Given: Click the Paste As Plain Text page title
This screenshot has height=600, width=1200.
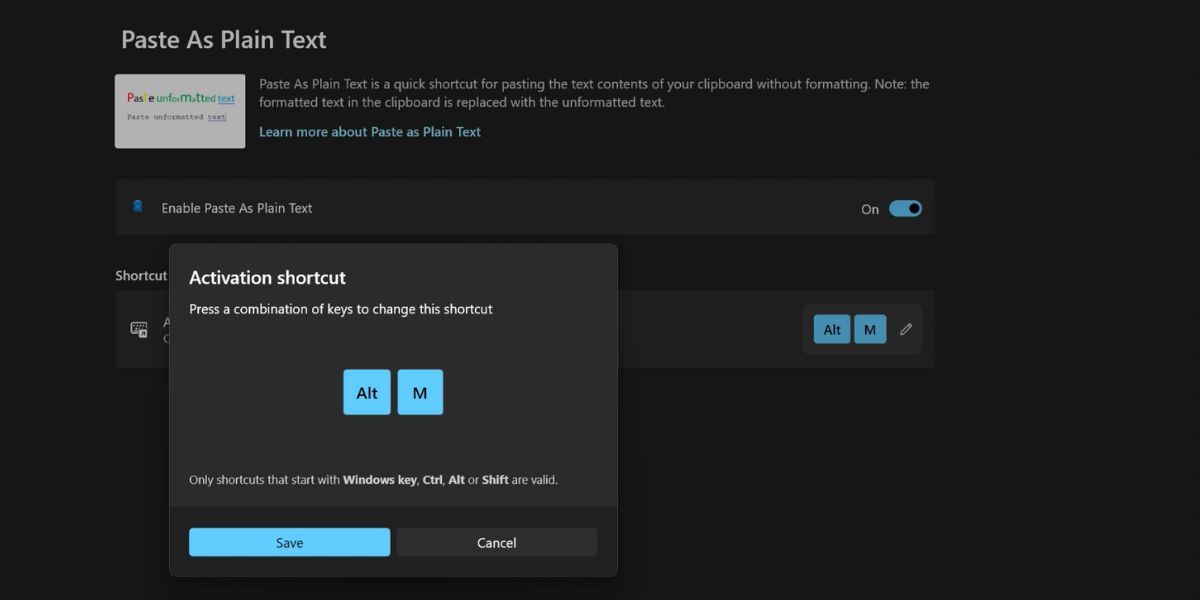Looking at the screenshot, I should 223,40.
